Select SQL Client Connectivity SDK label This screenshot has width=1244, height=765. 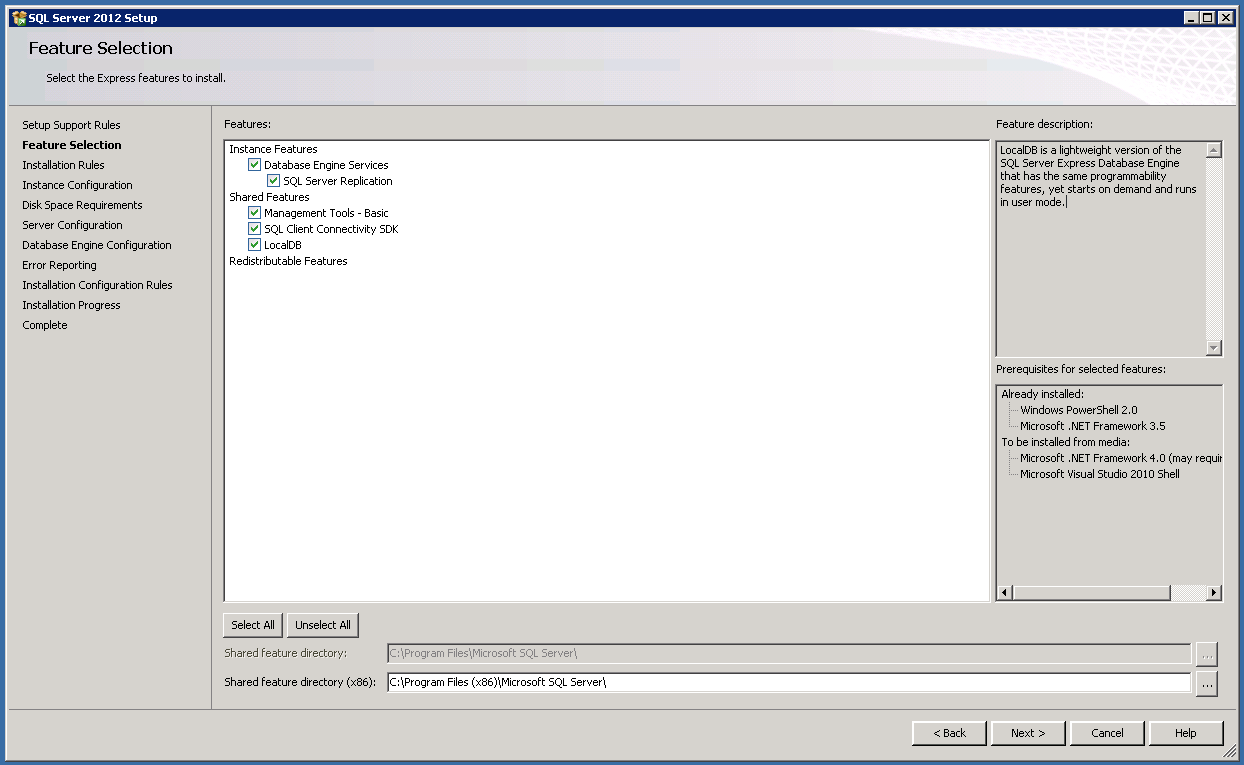pos(331,229)
